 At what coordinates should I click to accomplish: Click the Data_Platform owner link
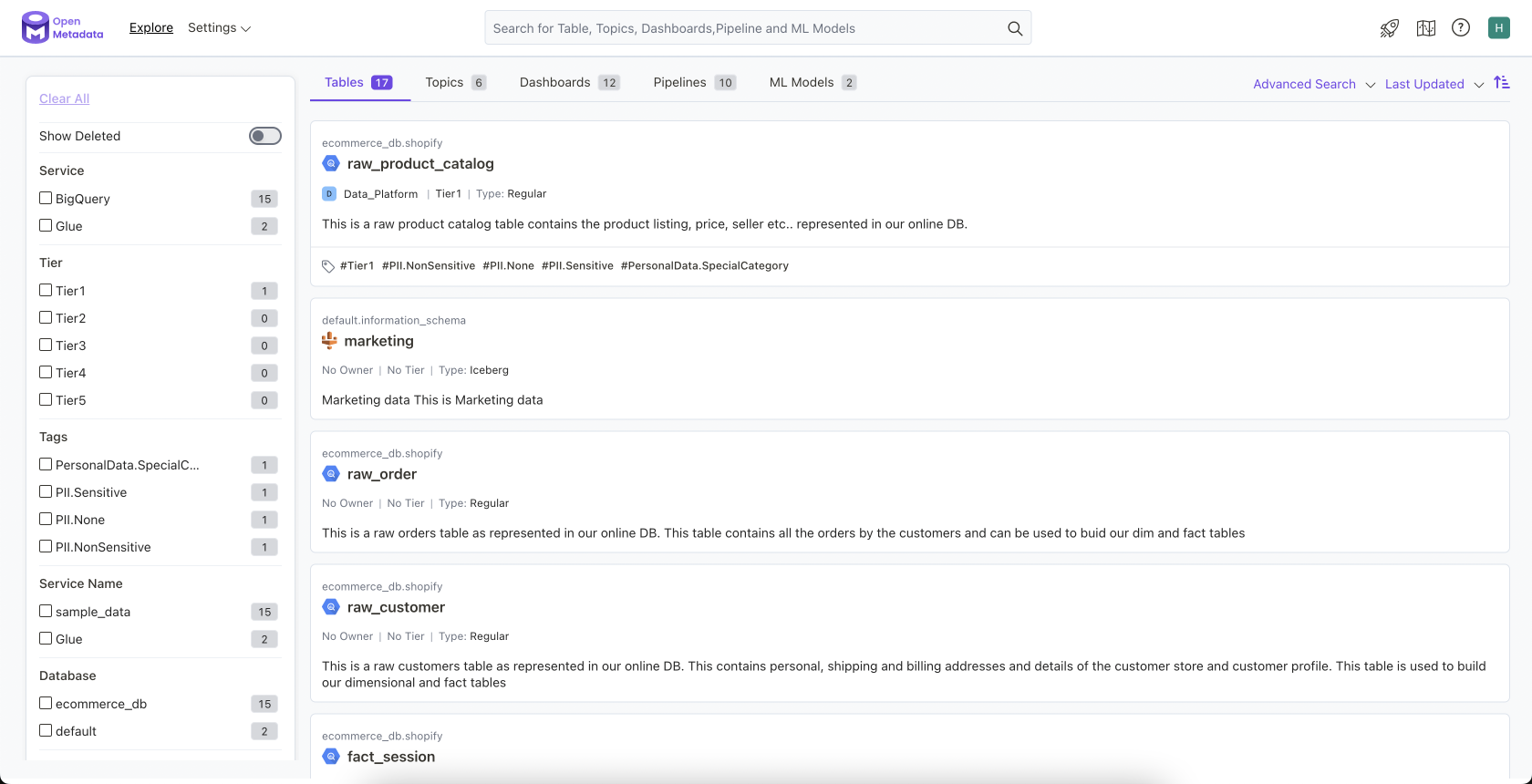tap(380, 193)
